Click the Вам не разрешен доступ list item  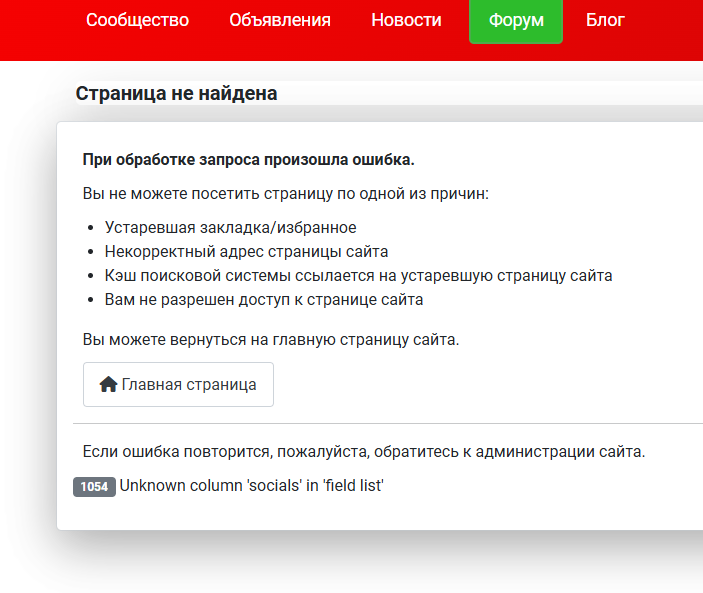[x=264, y=299]
